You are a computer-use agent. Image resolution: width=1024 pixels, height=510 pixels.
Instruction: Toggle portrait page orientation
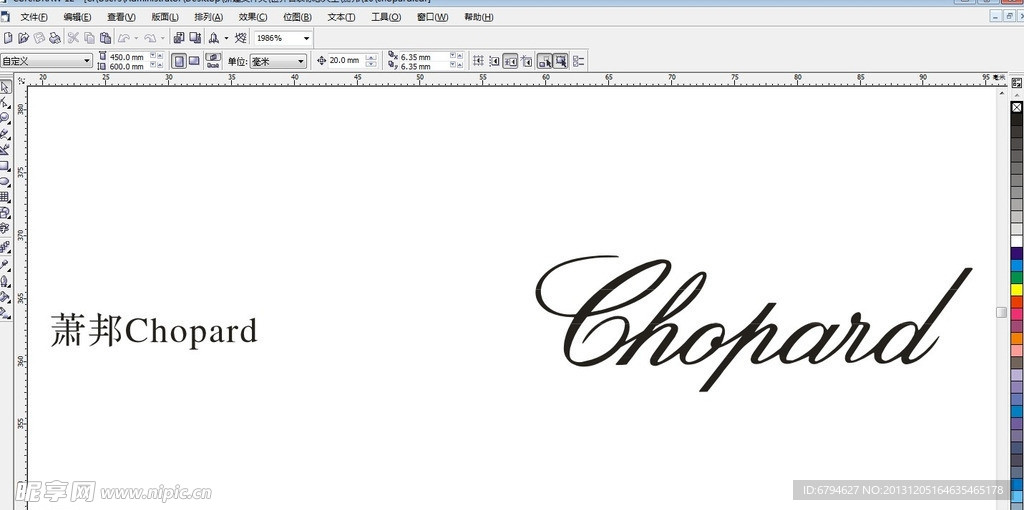point(178,61)
